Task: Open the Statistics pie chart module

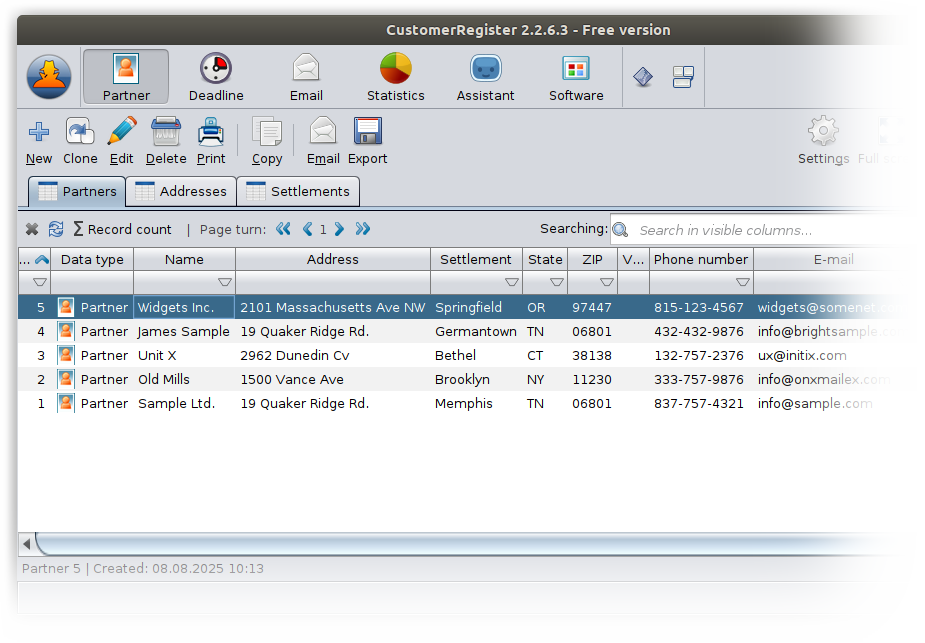Action: pyautogui.click(x=396, y=77)
